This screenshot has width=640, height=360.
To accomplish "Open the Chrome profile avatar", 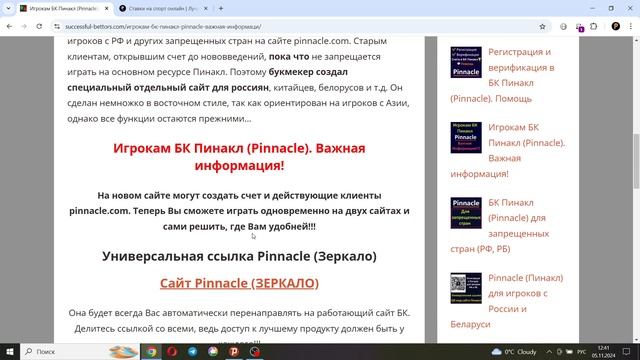I will coord(616,27).
